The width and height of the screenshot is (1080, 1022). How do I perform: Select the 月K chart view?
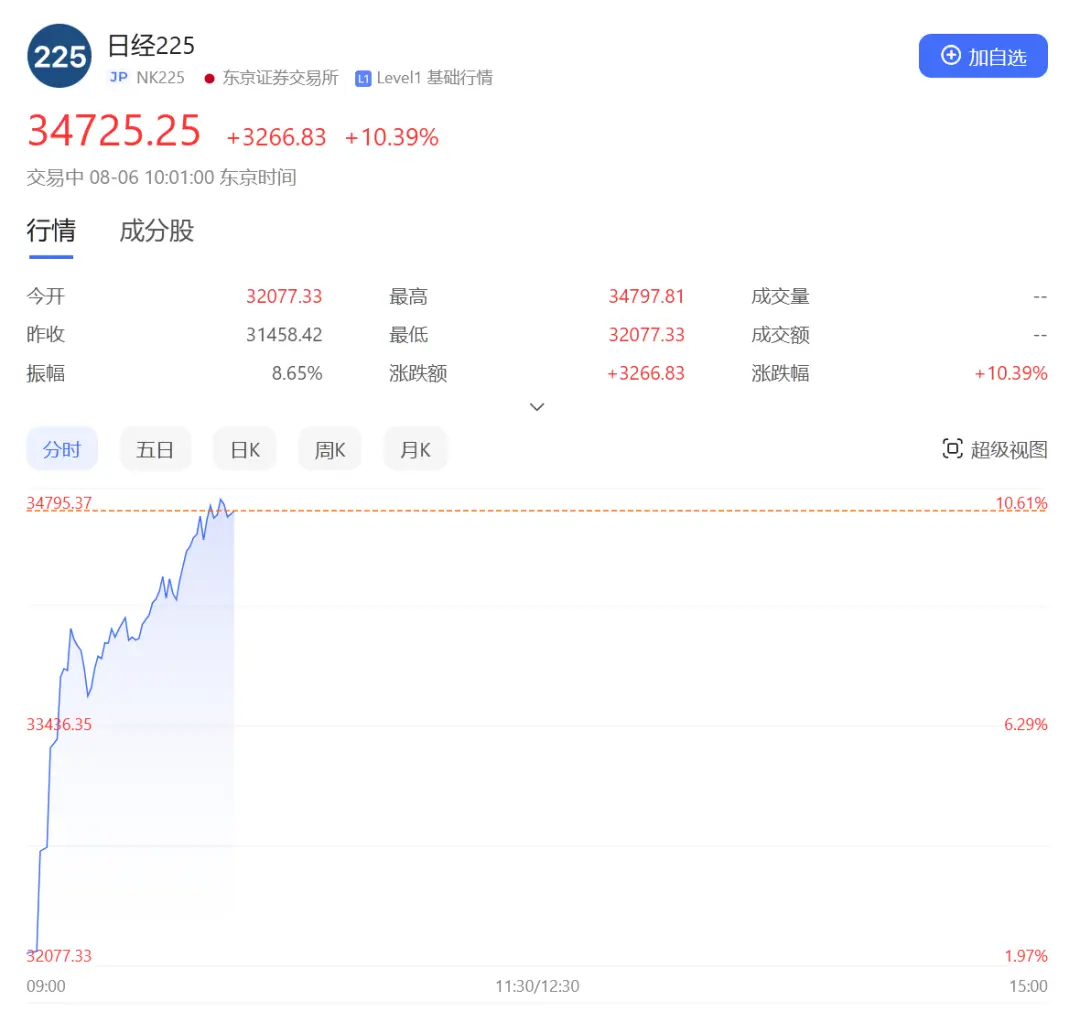tap(415, 449)
